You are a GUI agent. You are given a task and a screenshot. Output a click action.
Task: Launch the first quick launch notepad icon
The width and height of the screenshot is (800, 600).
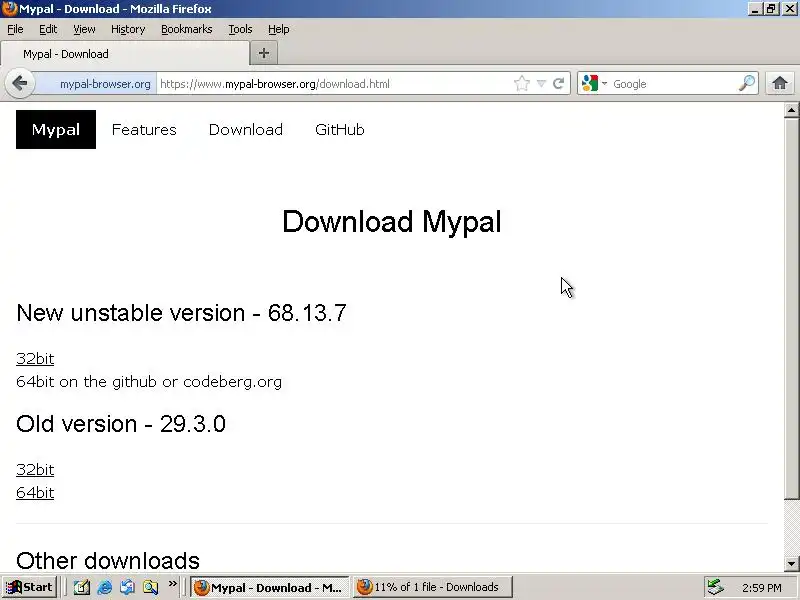[x=82, y=588]
